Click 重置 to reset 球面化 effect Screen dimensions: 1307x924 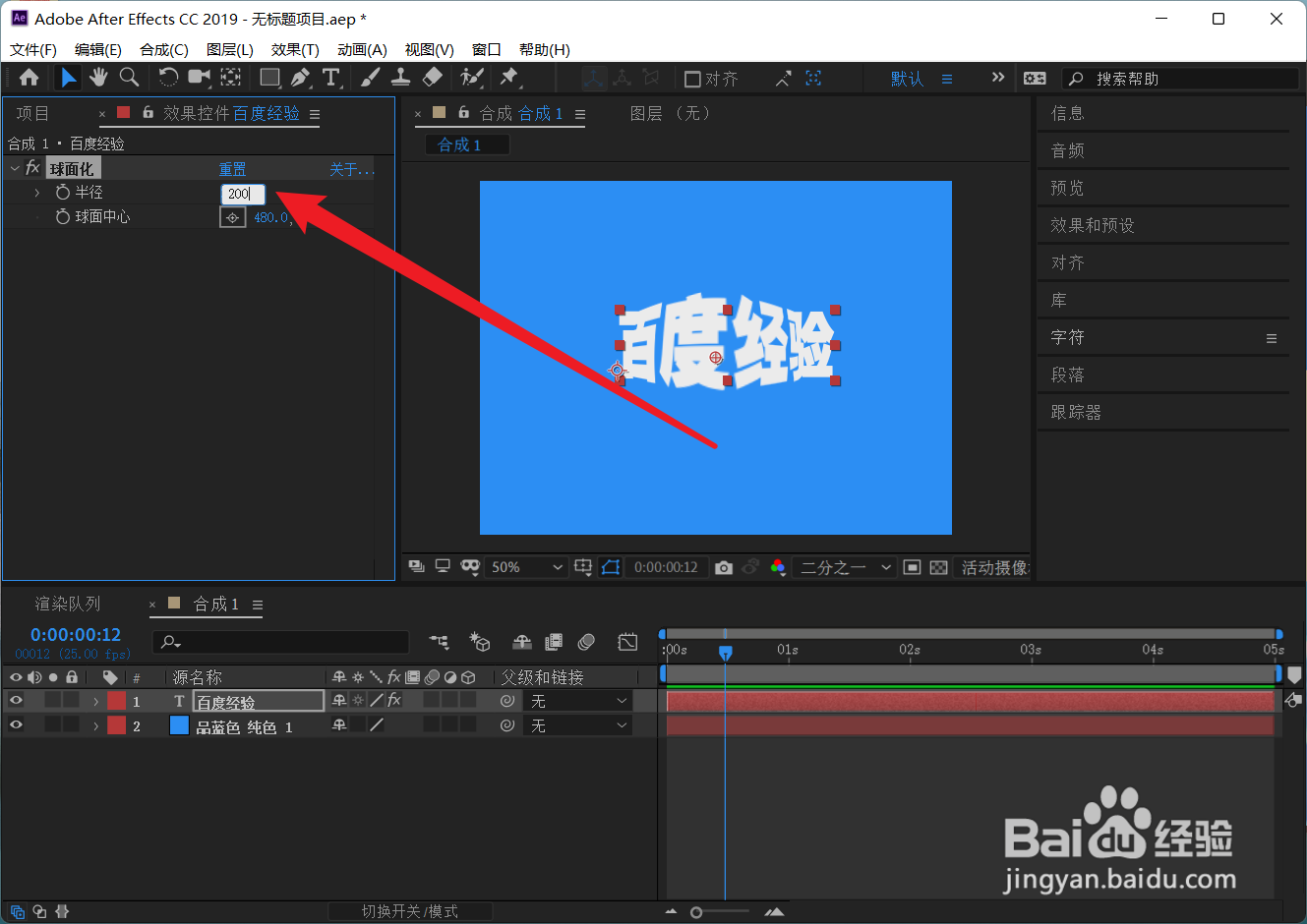coord(232,169)
